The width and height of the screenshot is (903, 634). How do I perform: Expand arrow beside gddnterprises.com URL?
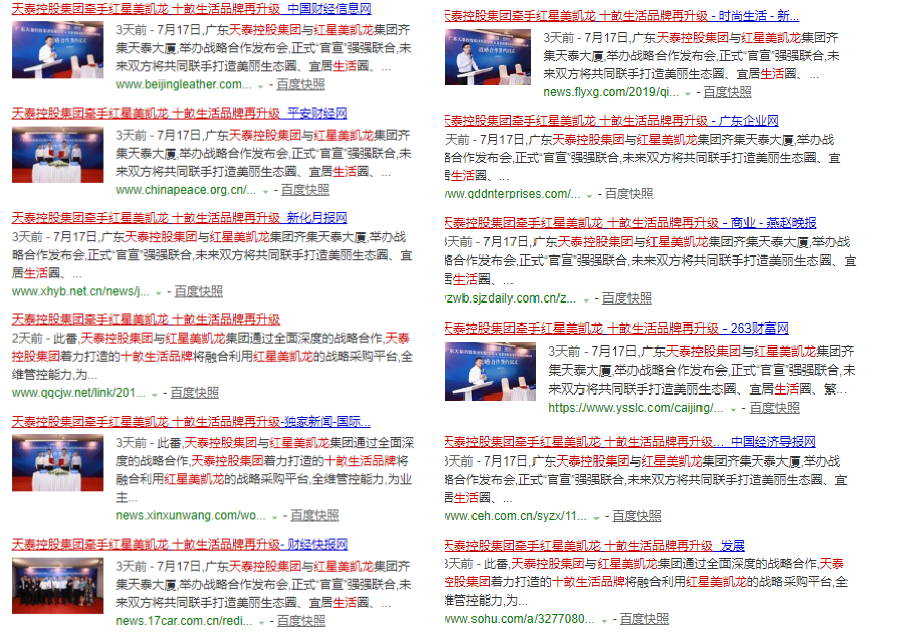pos(589,196)
